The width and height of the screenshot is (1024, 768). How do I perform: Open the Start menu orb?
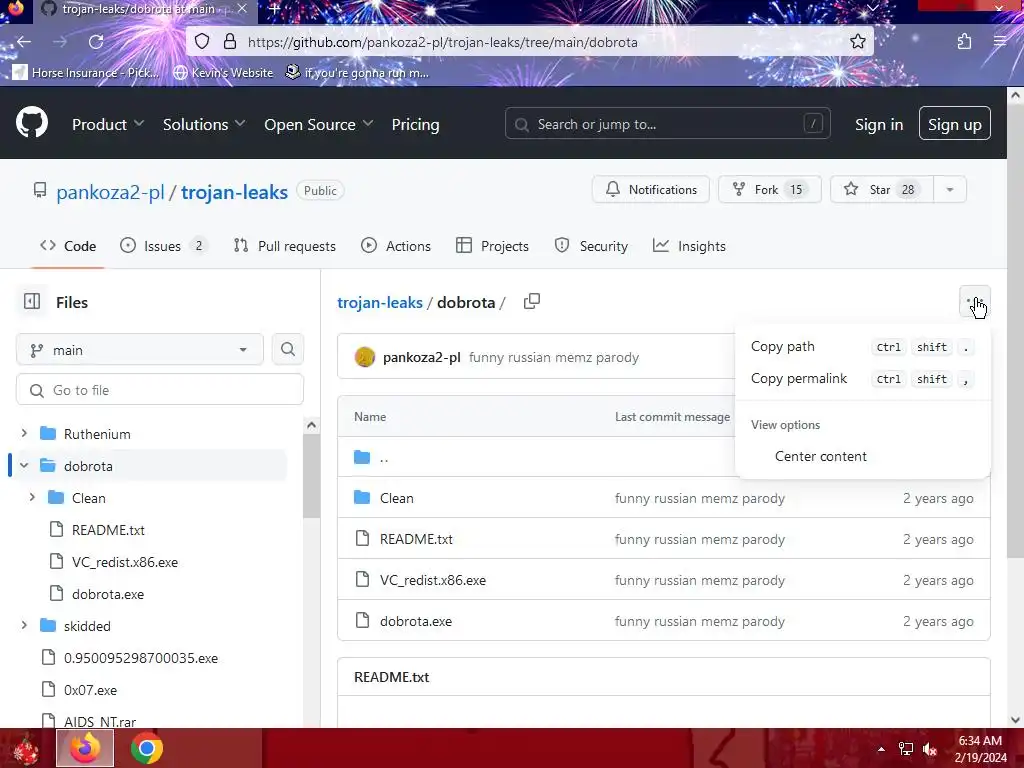25,749
